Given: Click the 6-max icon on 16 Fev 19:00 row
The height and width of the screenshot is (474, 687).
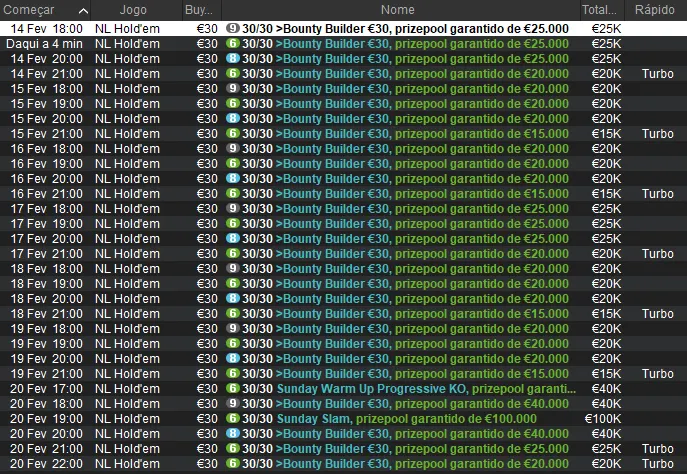Looking at the screenshot, I should (233, 163).
